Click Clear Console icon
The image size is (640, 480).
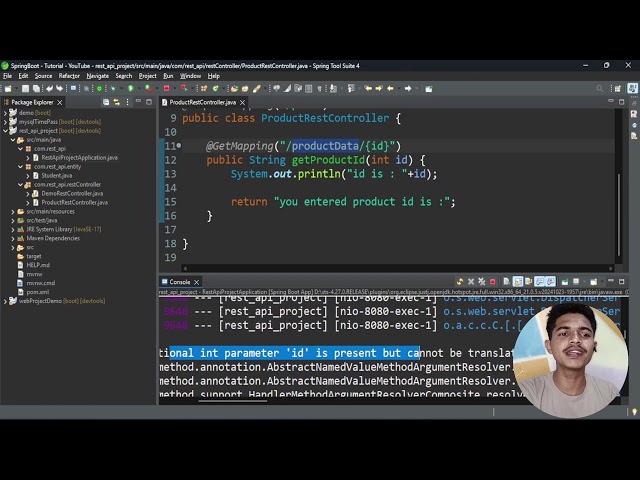[x=507, y=282]
